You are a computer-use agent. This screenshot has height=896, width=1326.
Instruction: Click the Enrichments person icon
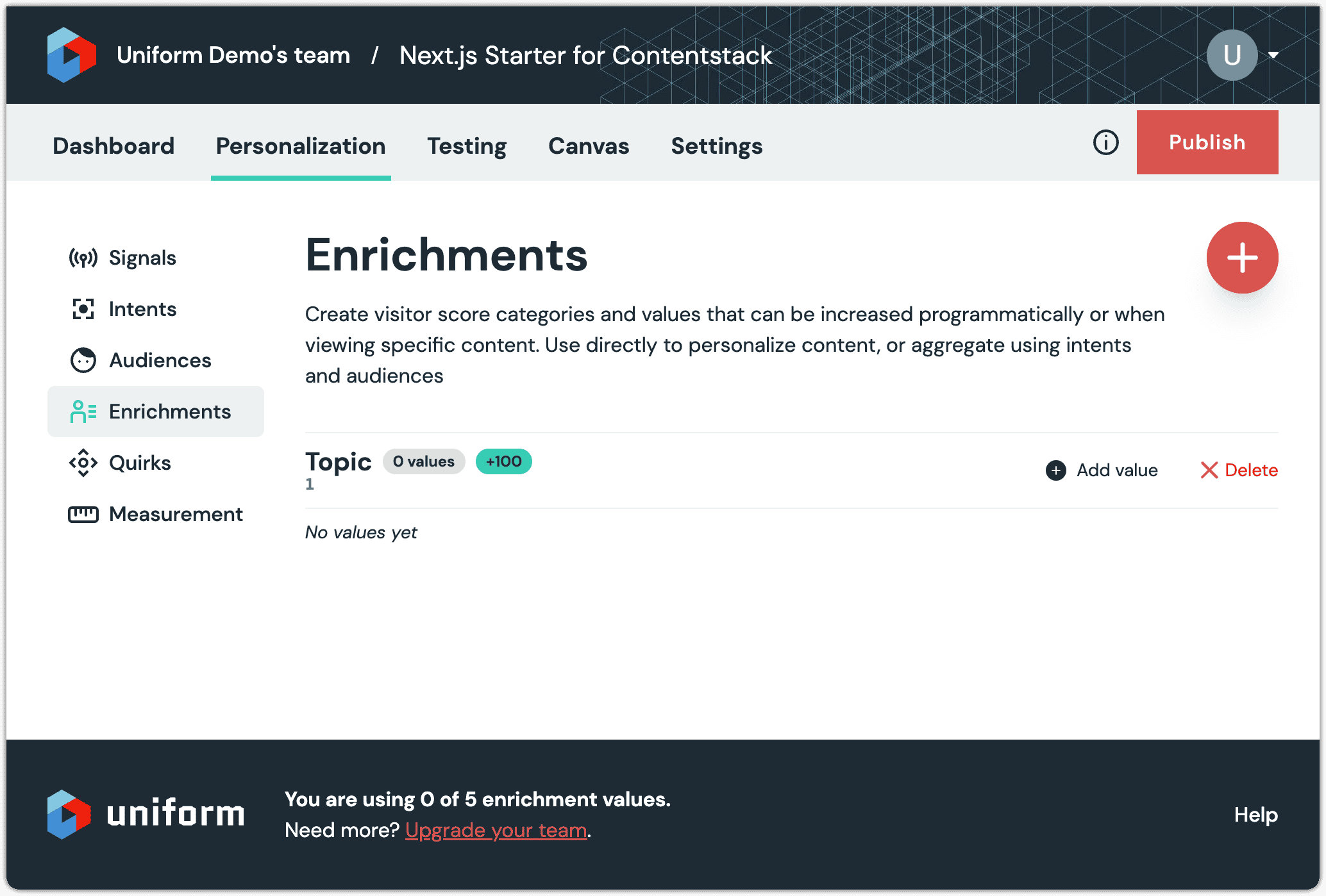[x=83, y=411]
